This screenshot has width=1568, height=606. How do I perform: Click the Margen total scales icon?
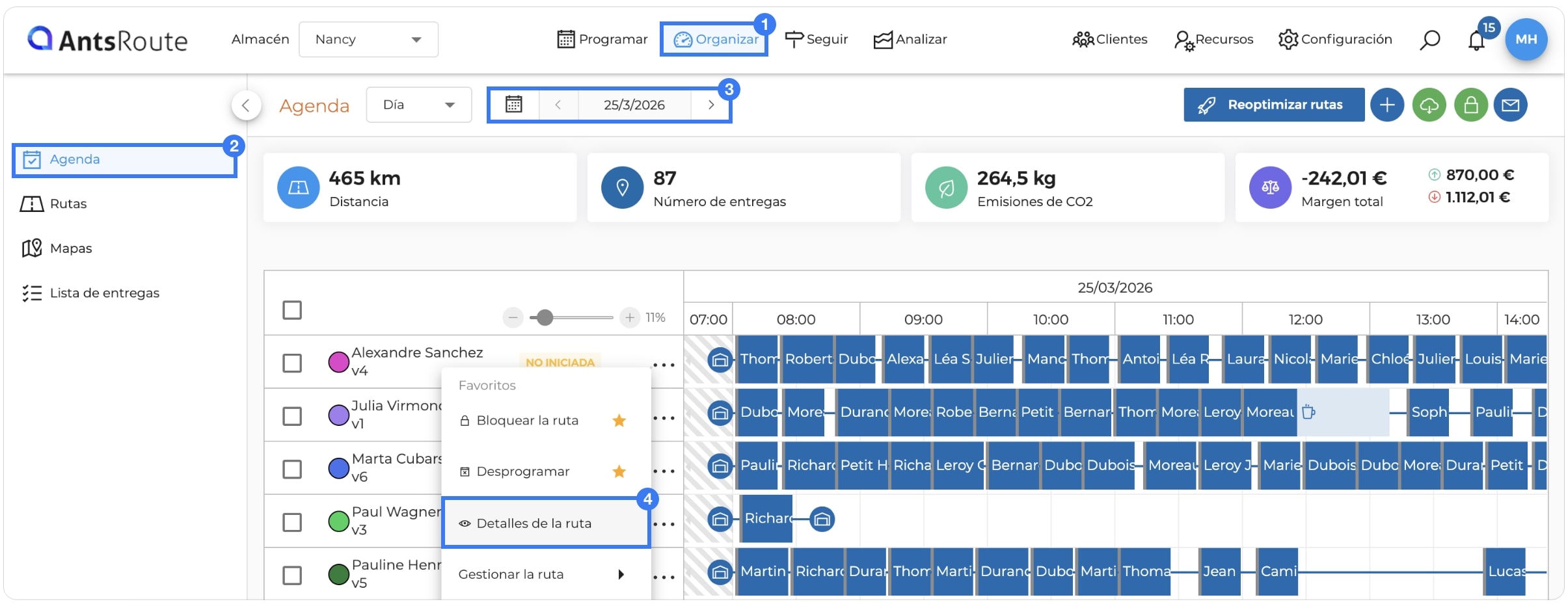(x=1270, y=188)
